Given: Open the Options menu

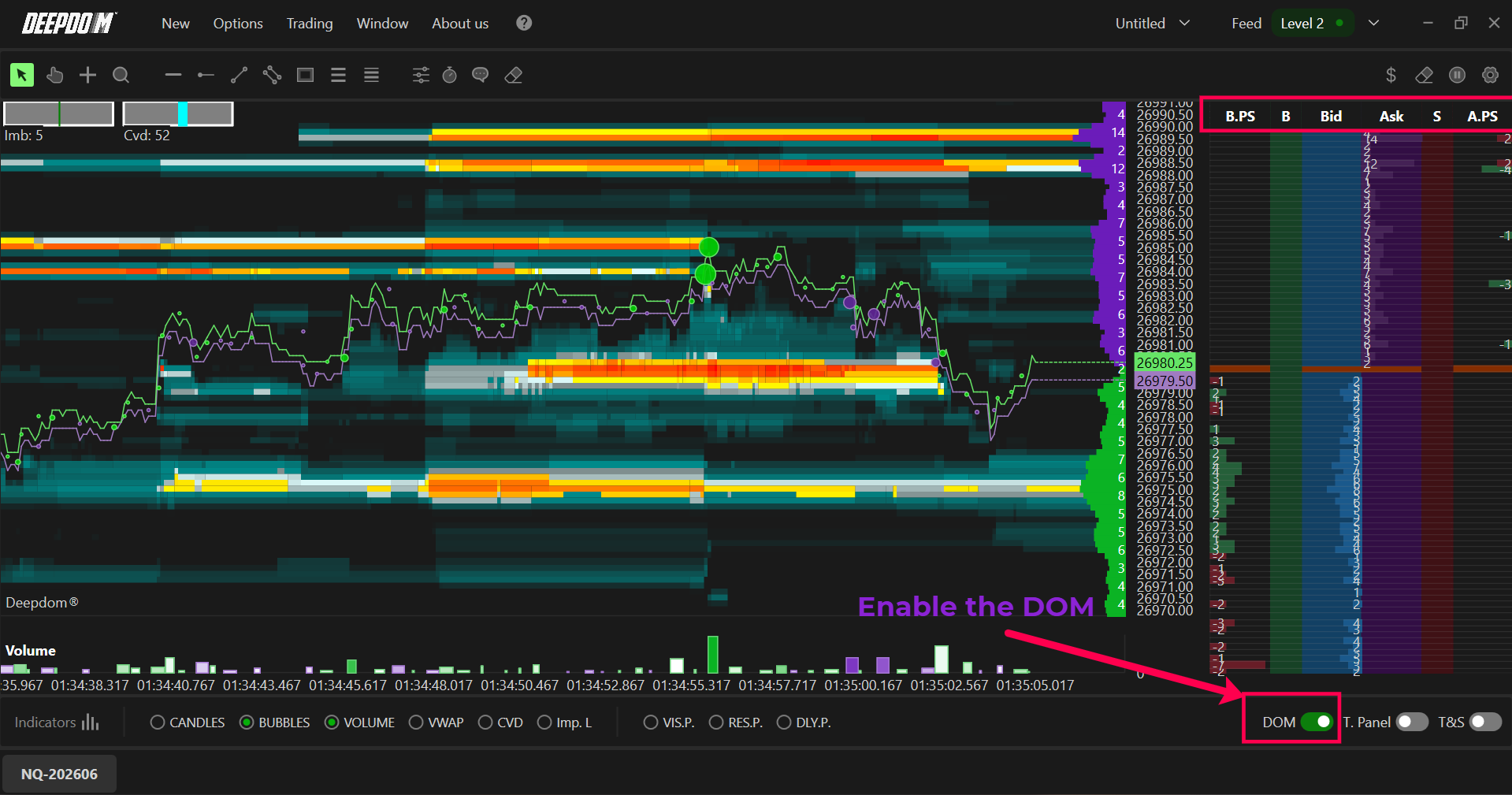Looking at the screenshot, I should [238, 24].
